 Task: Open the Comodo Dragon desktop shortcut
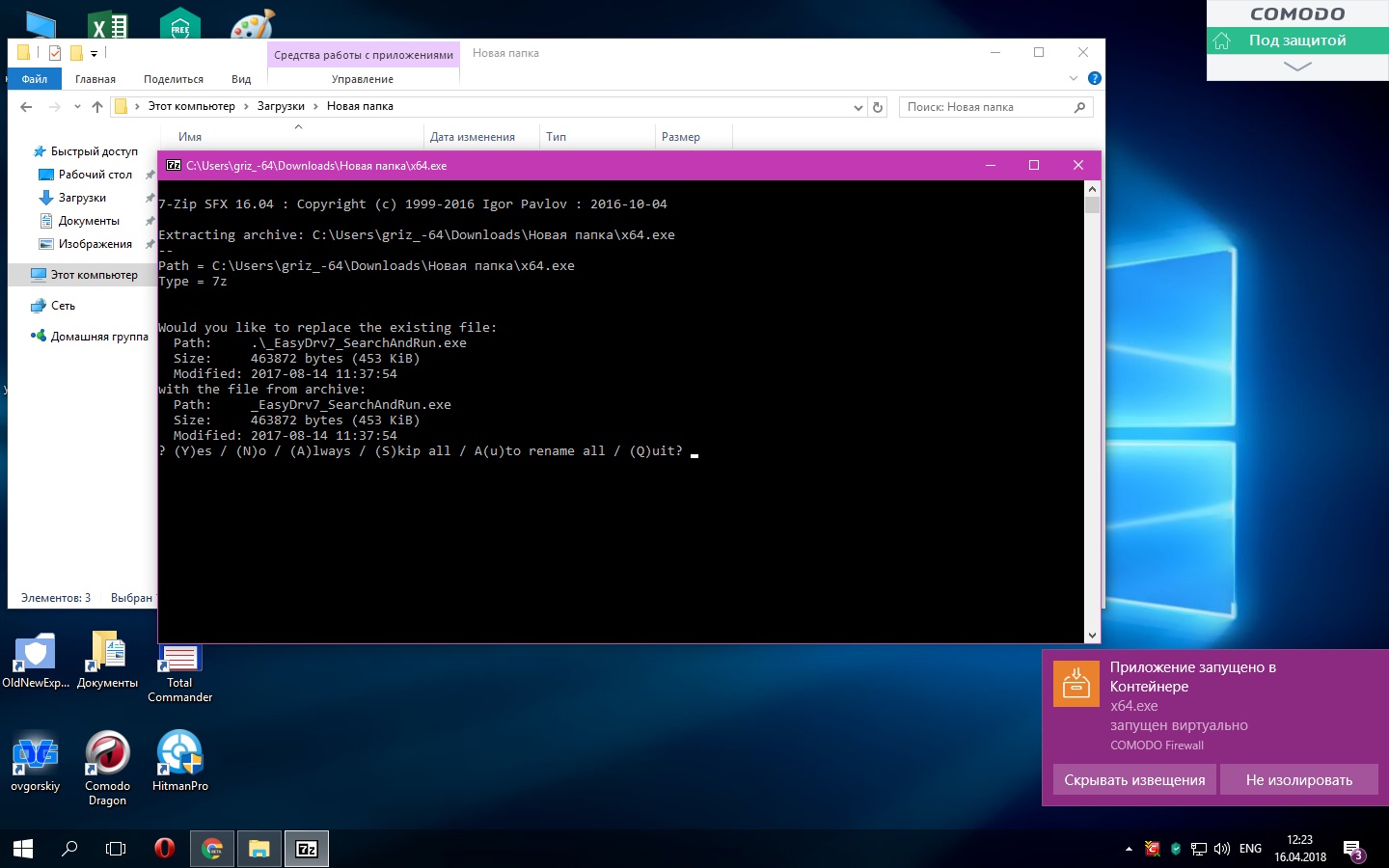[x=107, y=755]
